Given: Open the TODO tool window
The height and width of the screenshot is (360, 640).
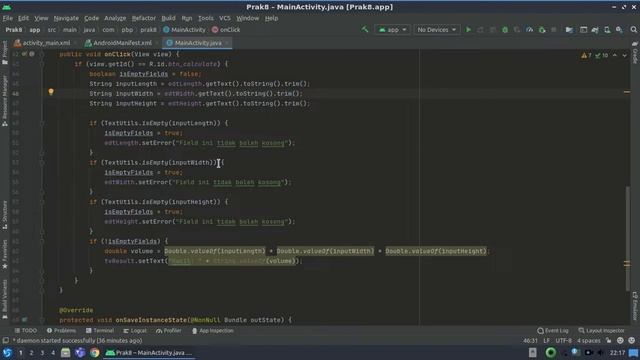Looking at the screenshot, I should [26, 331].
